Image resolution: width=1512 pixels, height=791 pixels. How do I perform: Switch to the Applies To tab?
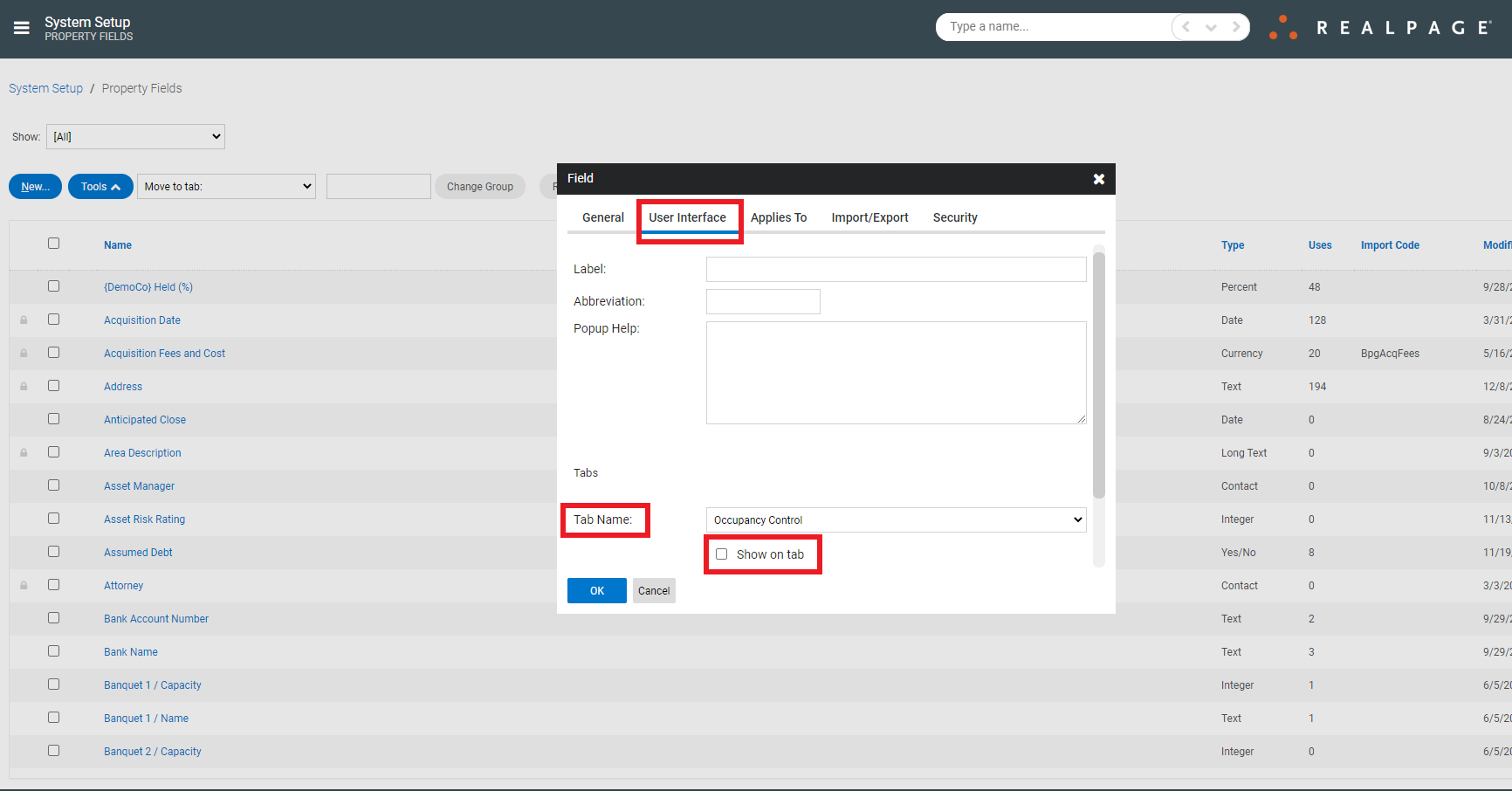coord(778,217)
